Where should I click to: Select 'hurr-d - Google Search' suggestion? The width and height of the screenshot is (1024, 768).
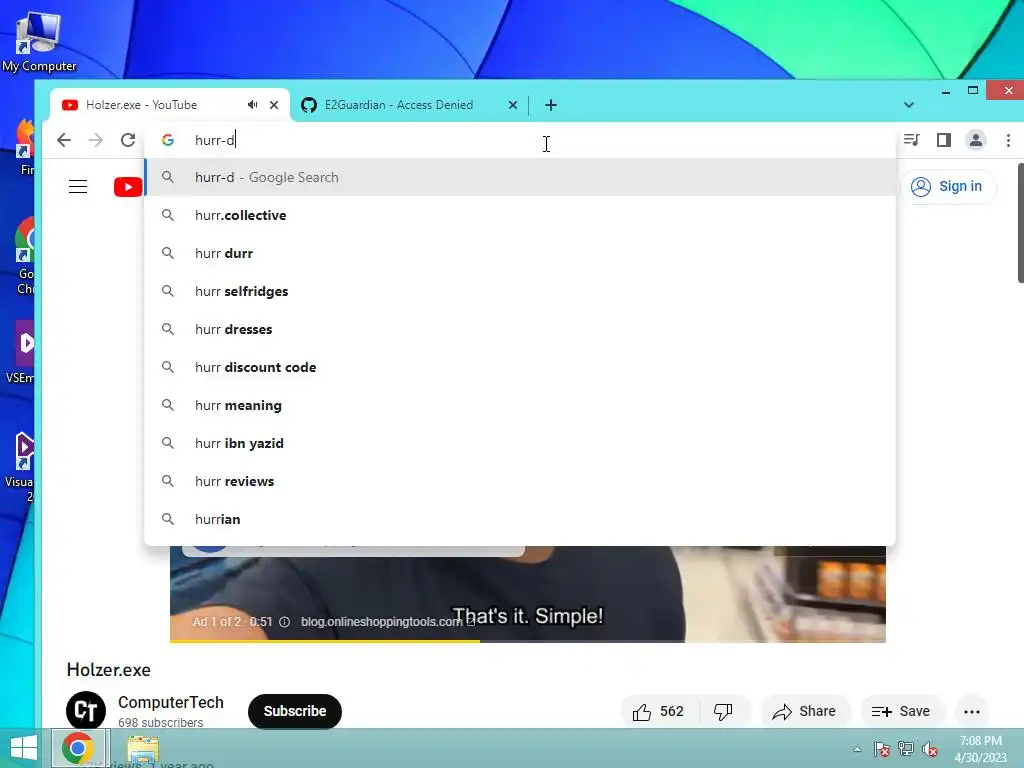click(x=520, y=177)
